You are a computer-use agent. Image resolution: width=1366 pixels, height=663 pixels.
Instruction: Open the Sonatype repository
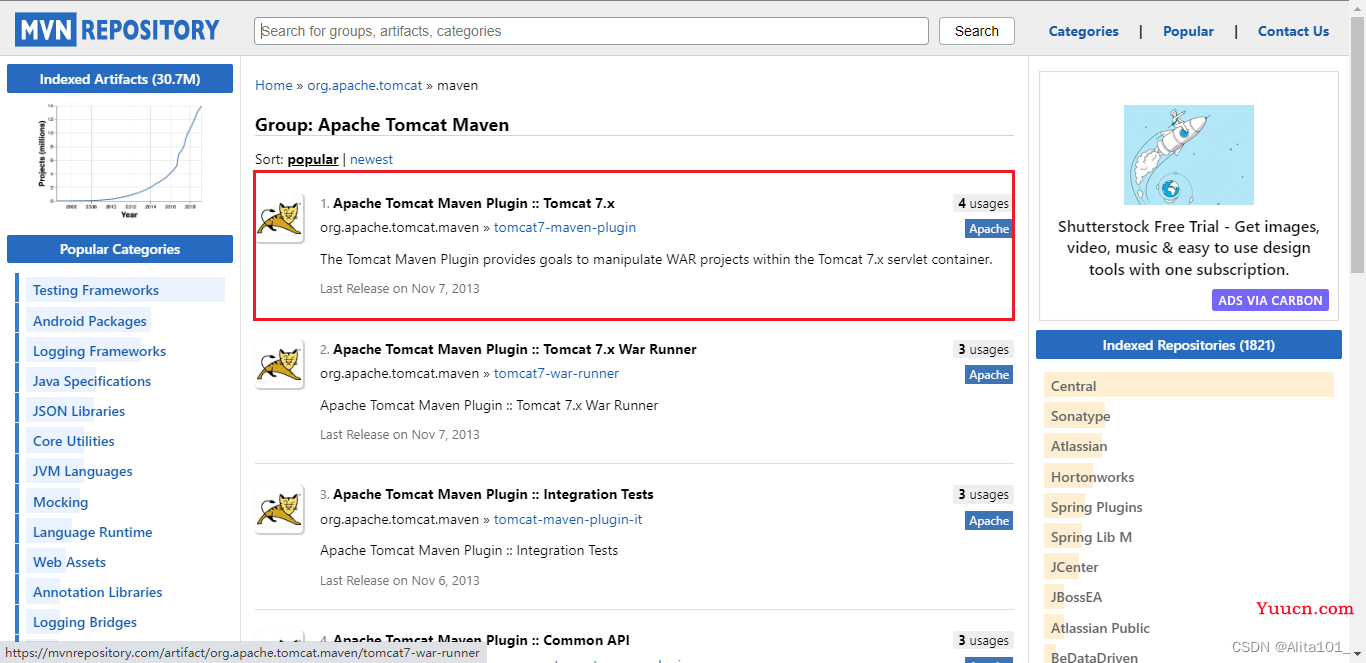(x=1081, y=416)
